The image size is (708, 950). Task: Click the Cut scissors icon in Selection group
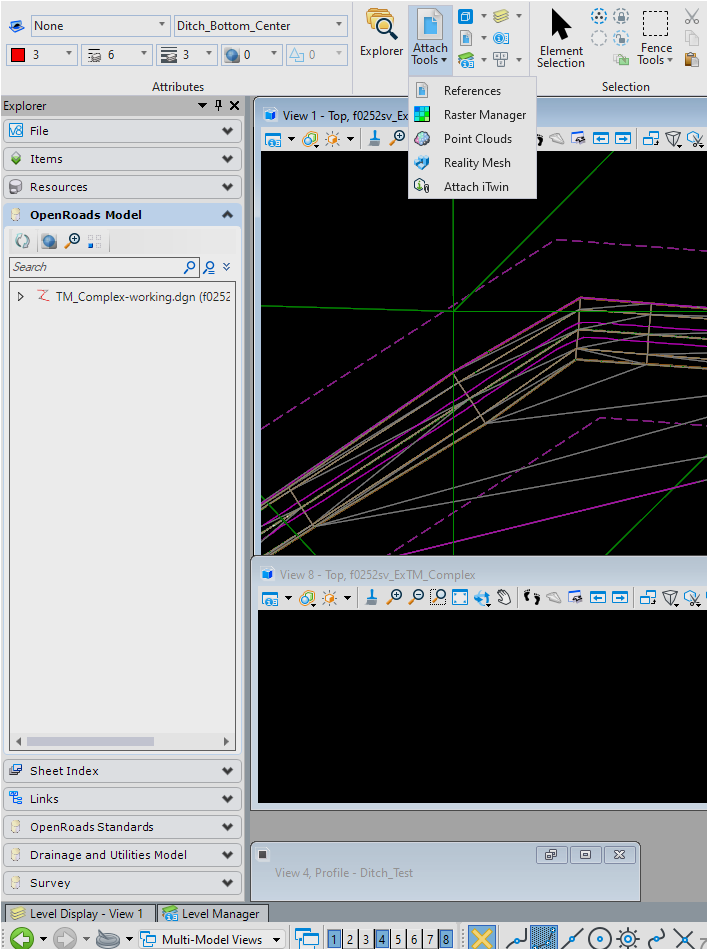pos(692,16)
